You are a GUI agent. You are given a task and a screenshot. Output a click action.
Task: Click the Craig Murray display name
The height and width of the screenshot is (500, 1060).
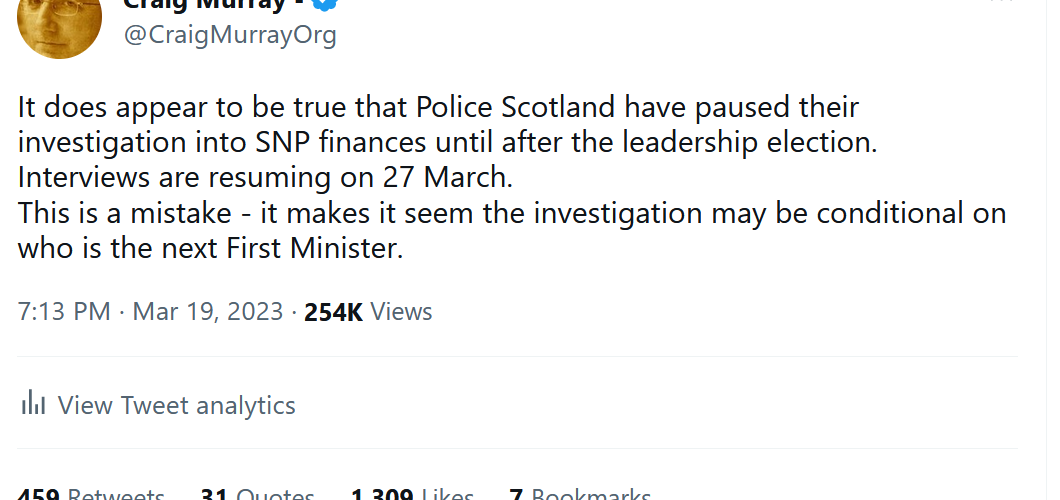(214, 4)
